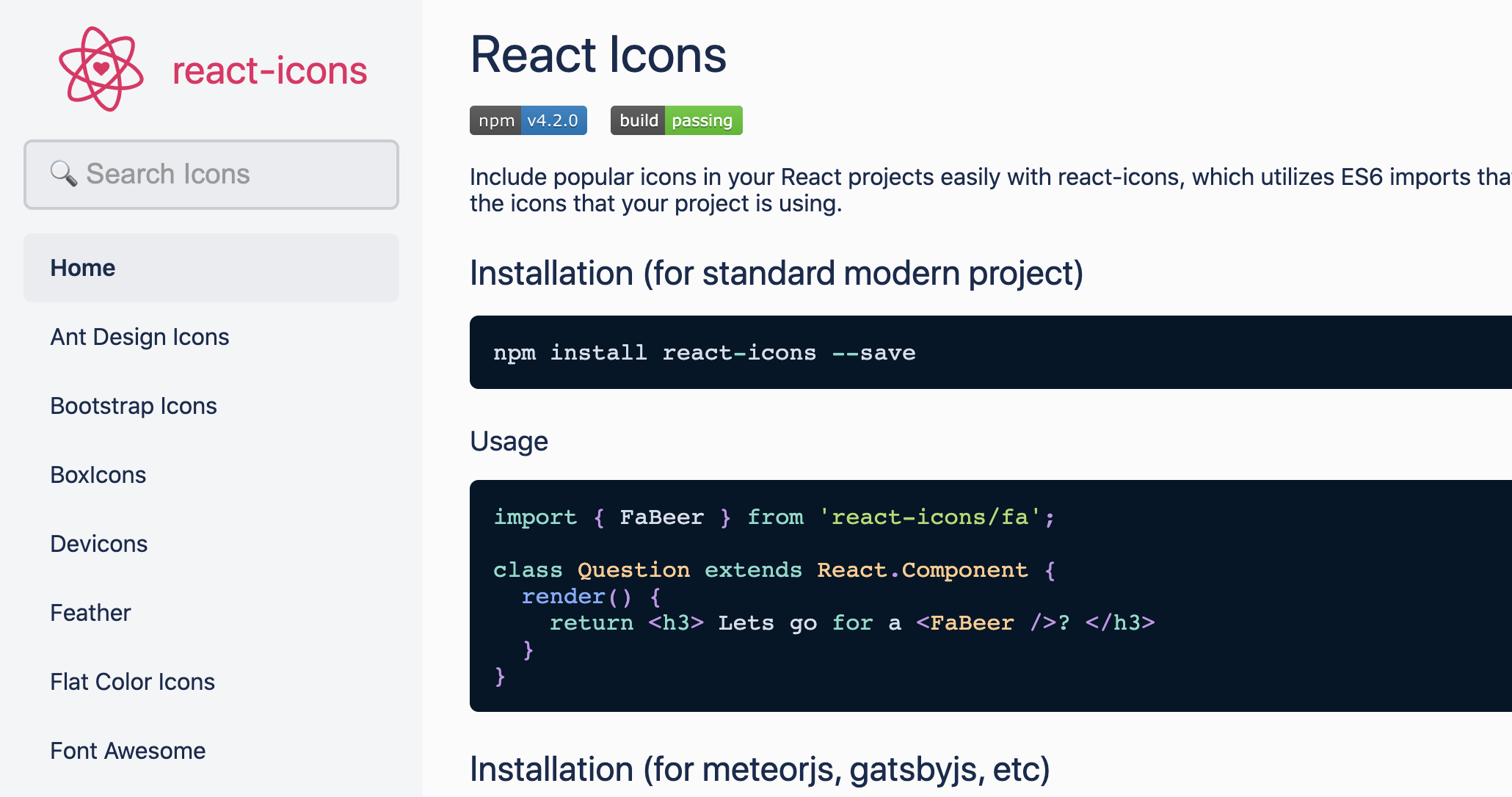
Task: Open Flat Color Icons page
Action: pos(132,682)
